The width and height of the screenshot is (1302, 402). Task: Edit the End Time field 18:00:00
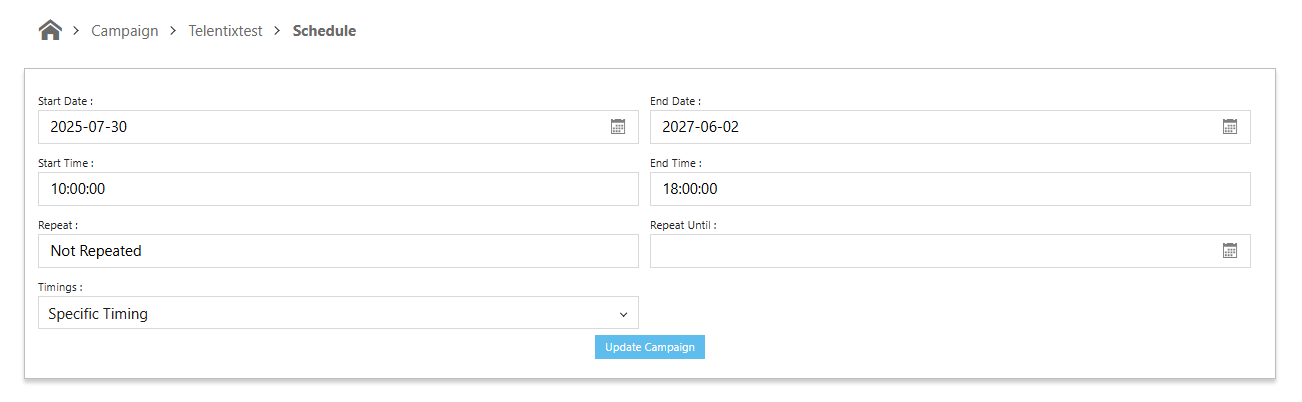tap(950, 189)
